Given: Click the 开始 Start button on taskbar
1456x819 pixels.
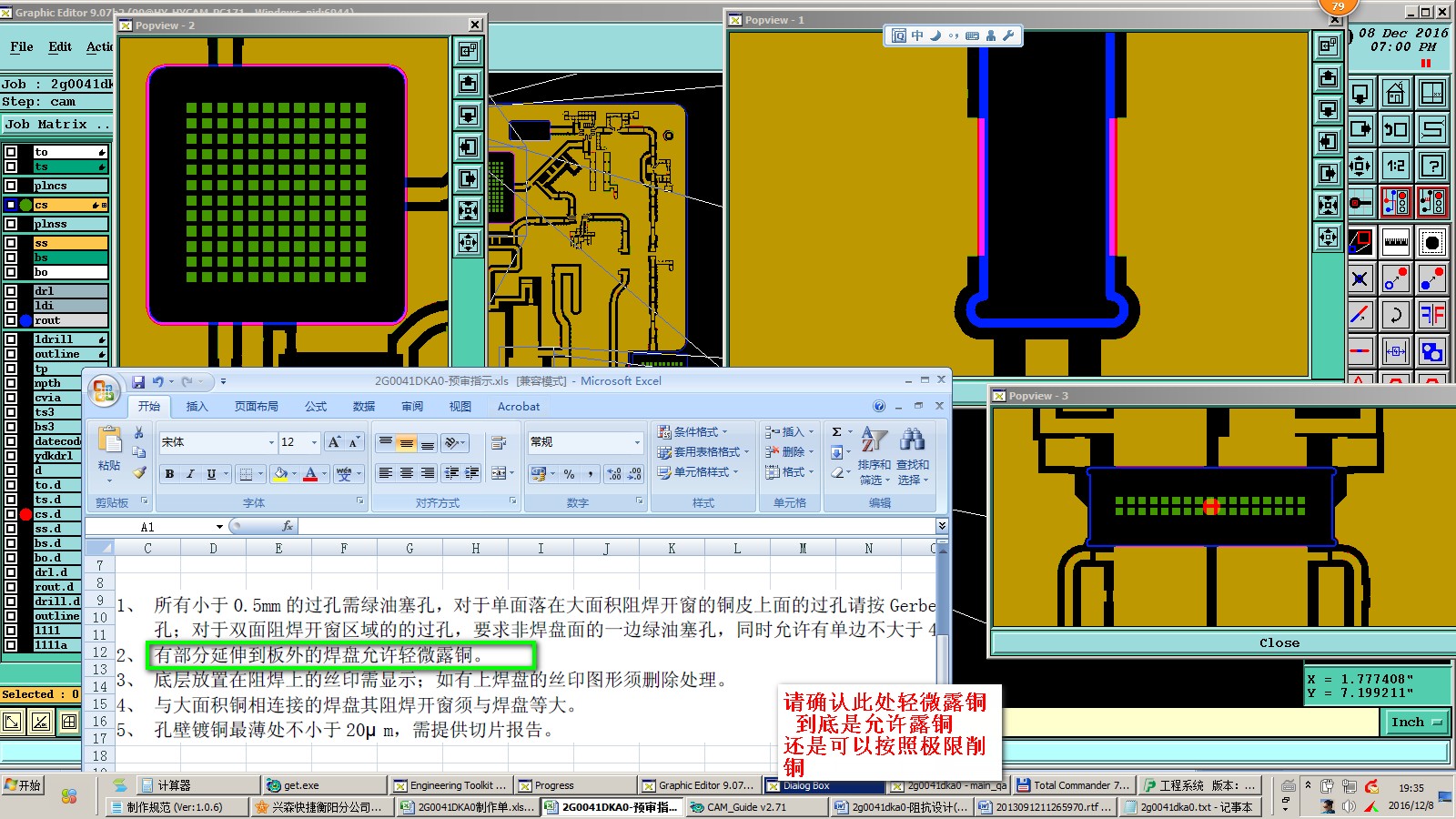Looking at the screenshot, I should [23, 785].
